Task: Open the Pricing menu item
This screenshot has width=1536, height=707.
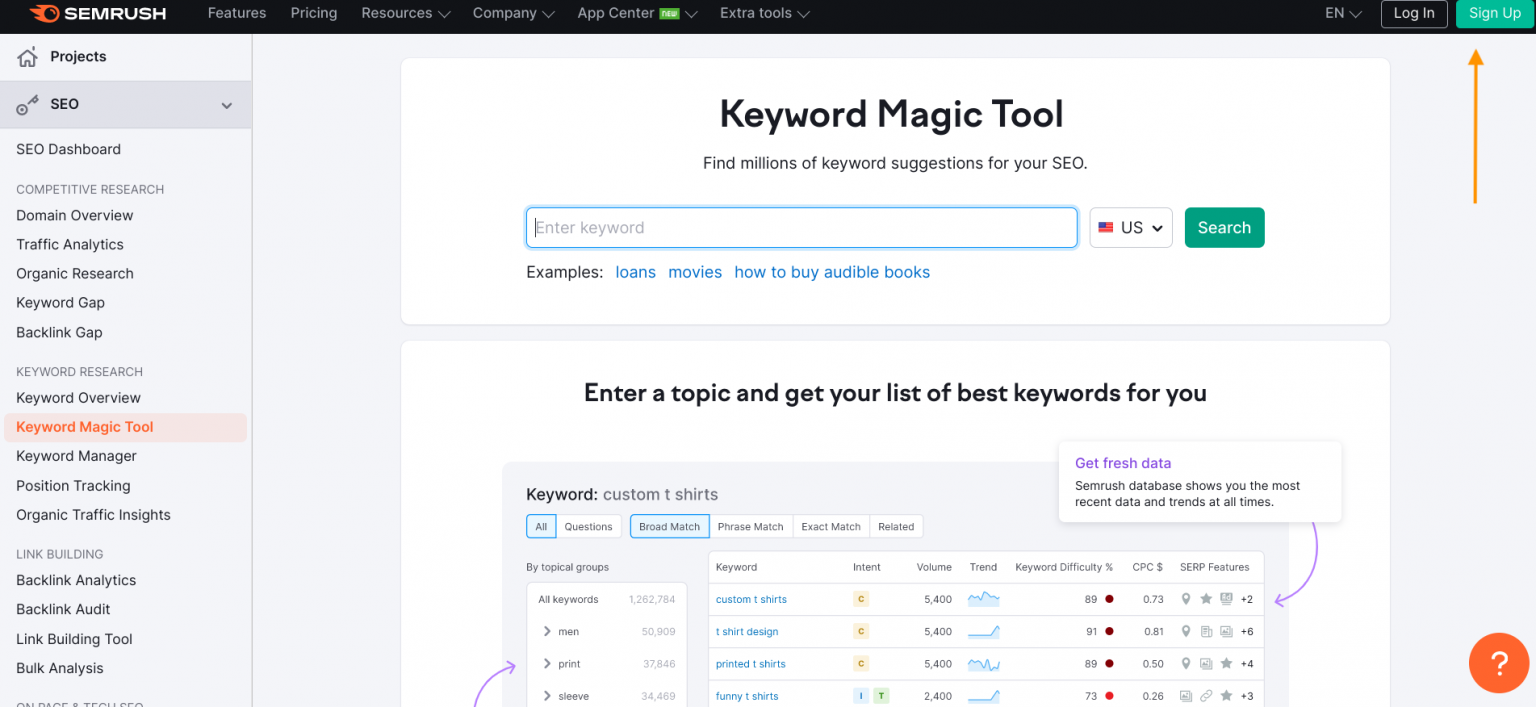Action: (313, 13)
